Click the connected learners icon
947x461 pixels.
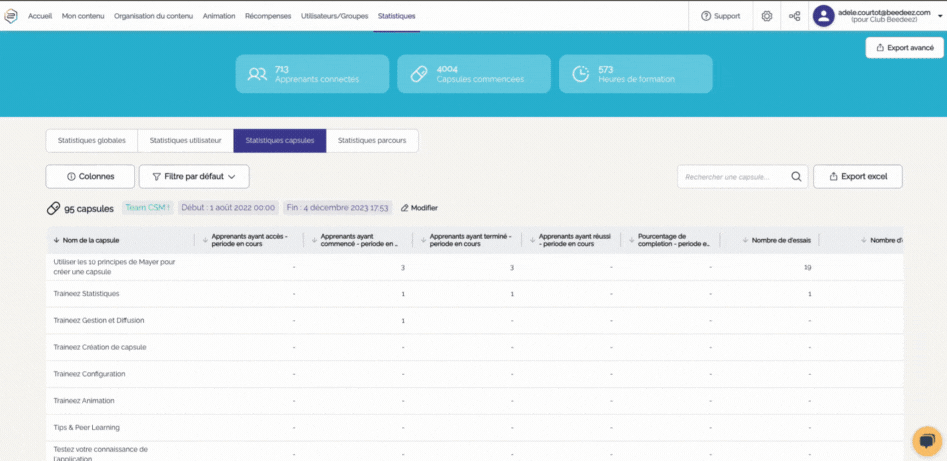click(257, 74)
